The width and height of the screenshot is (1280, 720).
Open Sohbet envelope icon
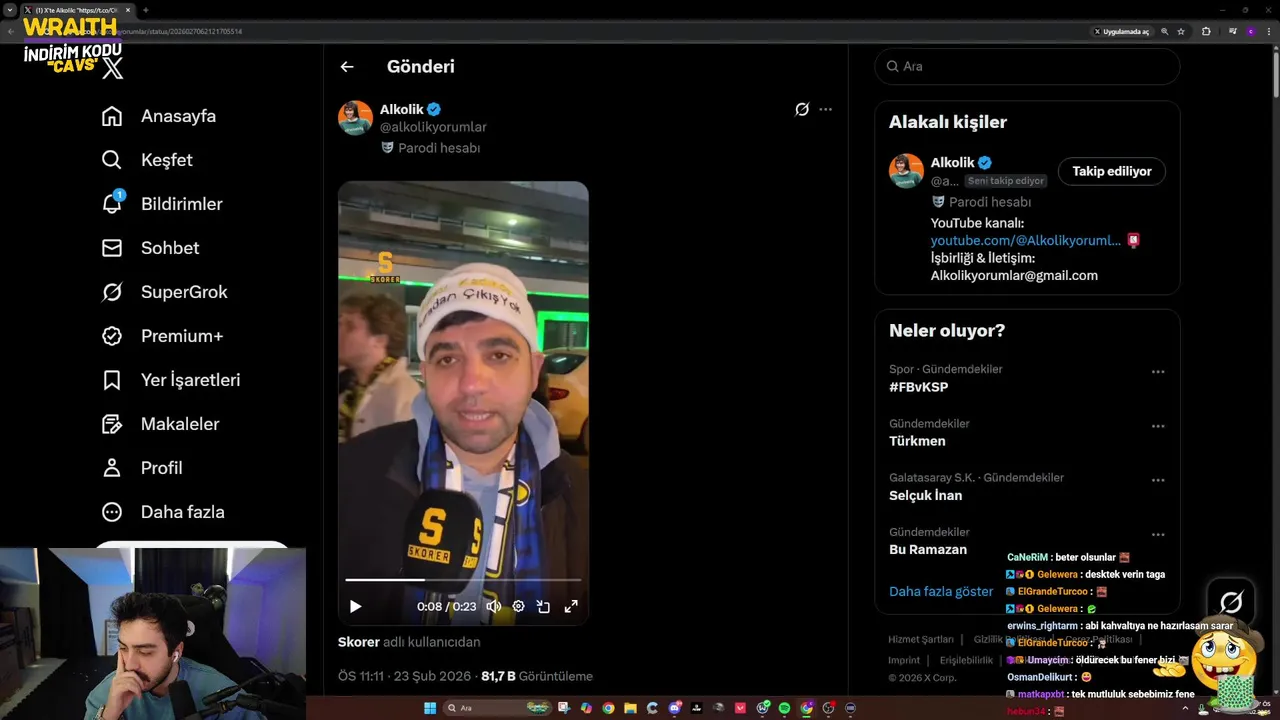tap(112, 248)
